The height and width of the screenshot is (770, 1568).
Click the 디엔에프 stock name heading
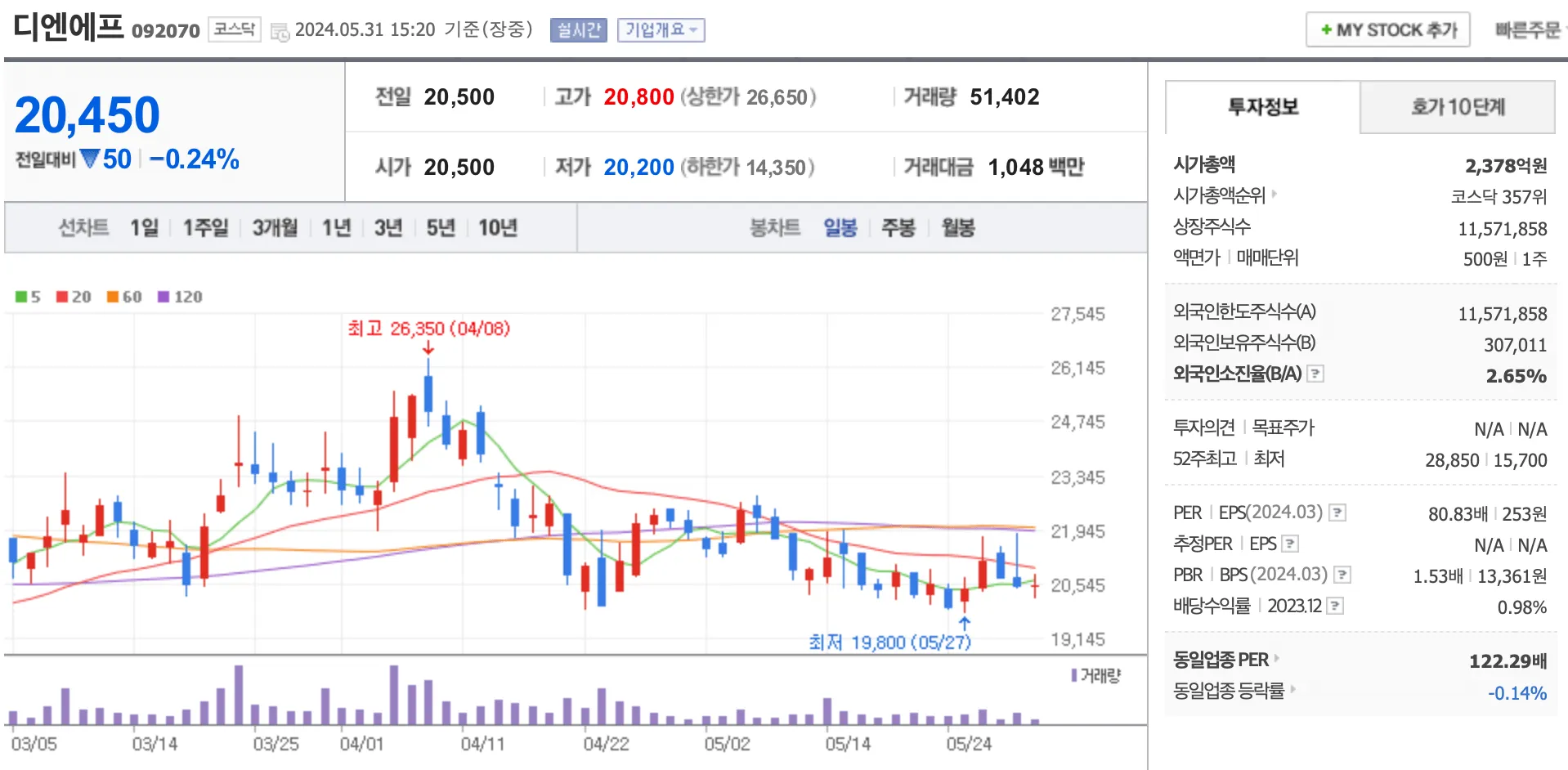69,27
